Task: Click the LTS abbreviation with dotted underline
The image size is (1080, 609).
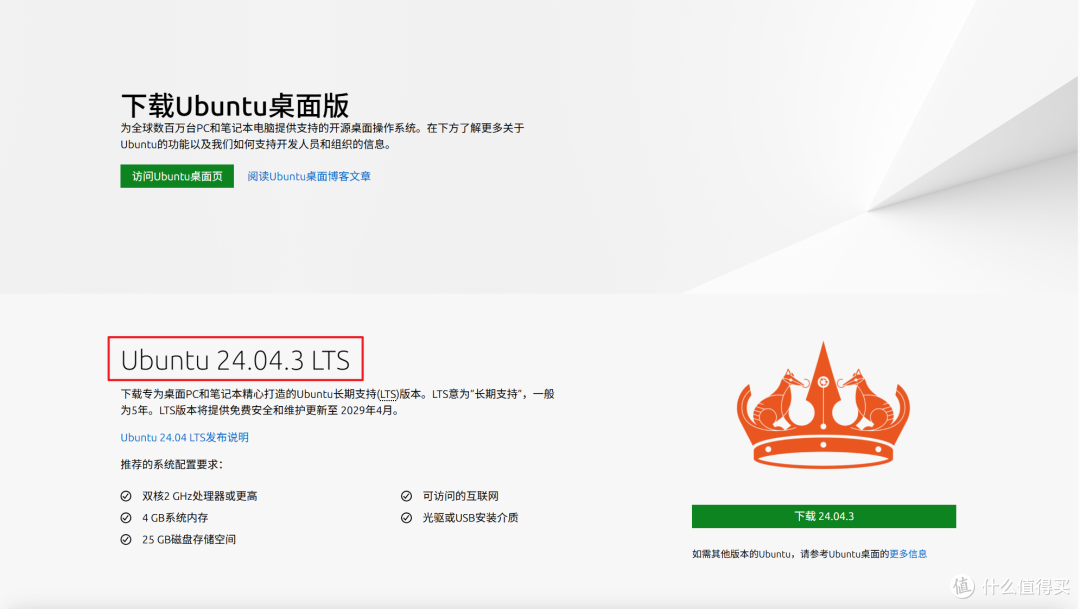Action: pyautogui.click(x=388, y=394)
